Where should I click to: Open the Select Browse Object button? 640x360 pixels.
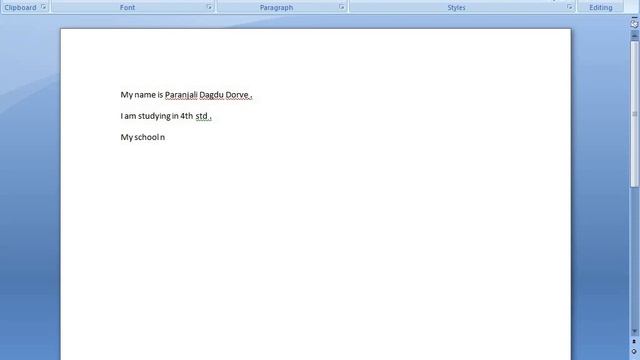[634, 351]
